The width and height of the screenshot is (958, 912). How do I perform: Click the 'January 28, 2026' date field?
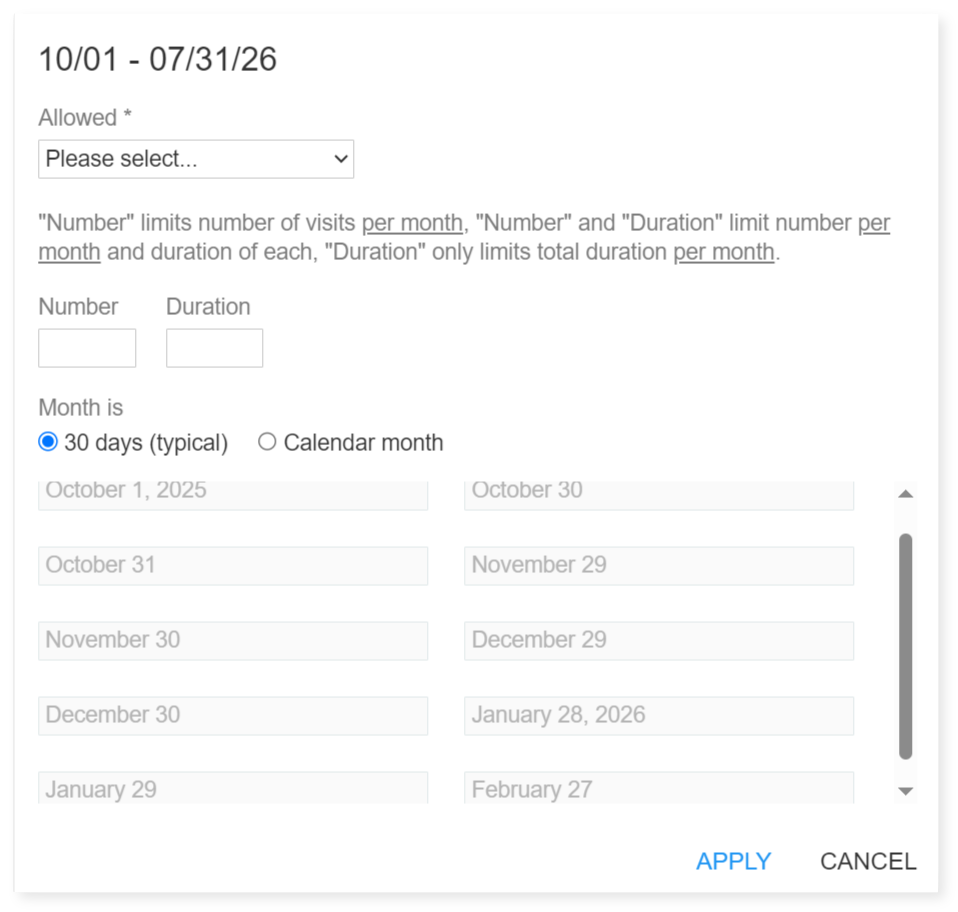tap(658, 715)
